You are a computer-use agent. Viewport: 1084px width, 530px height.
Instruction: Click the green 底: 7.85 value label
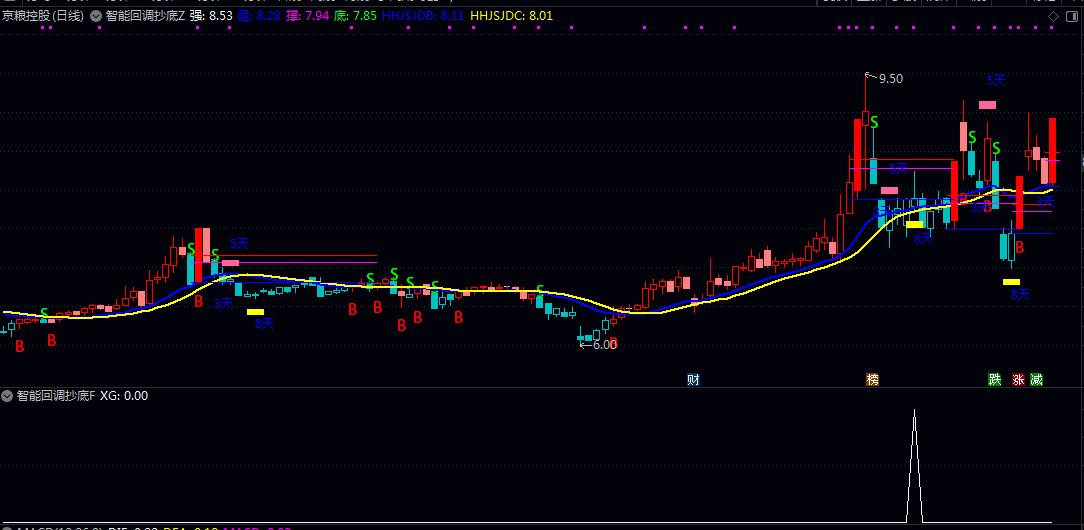pyautogui.click(x=356, y=17)
